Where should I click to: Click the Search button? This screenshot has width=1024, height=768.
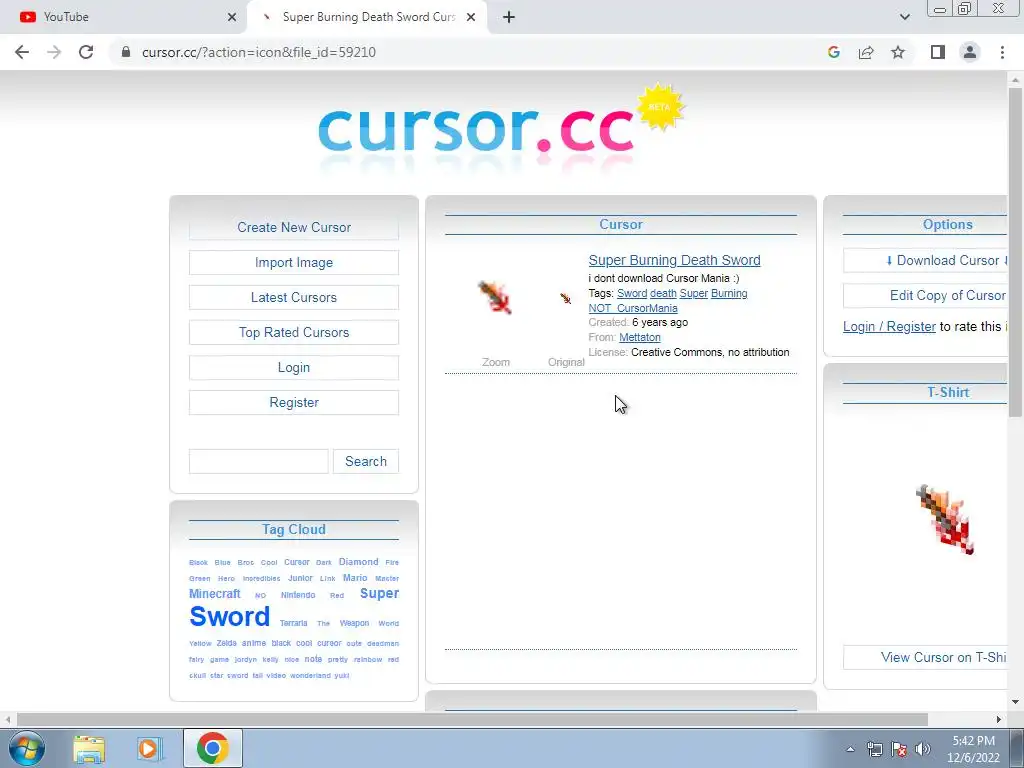point(366,461)
